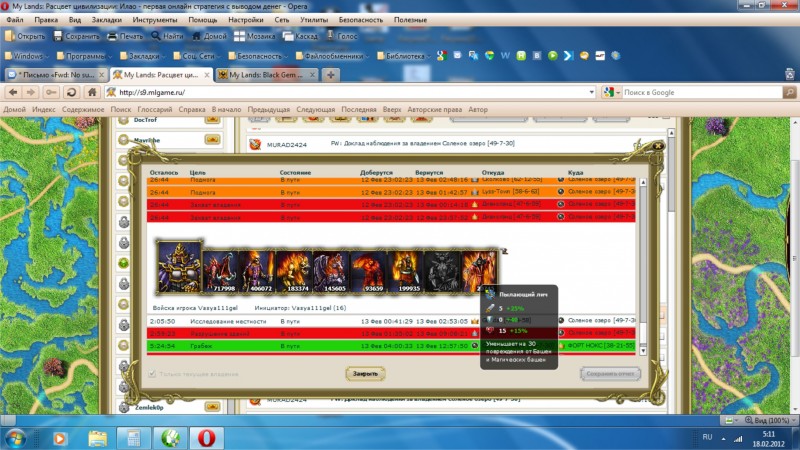Click the key-shaped Wand password icon
This screenshot has width=800, height=450.
pyautogui.click(x=51, y=92)
